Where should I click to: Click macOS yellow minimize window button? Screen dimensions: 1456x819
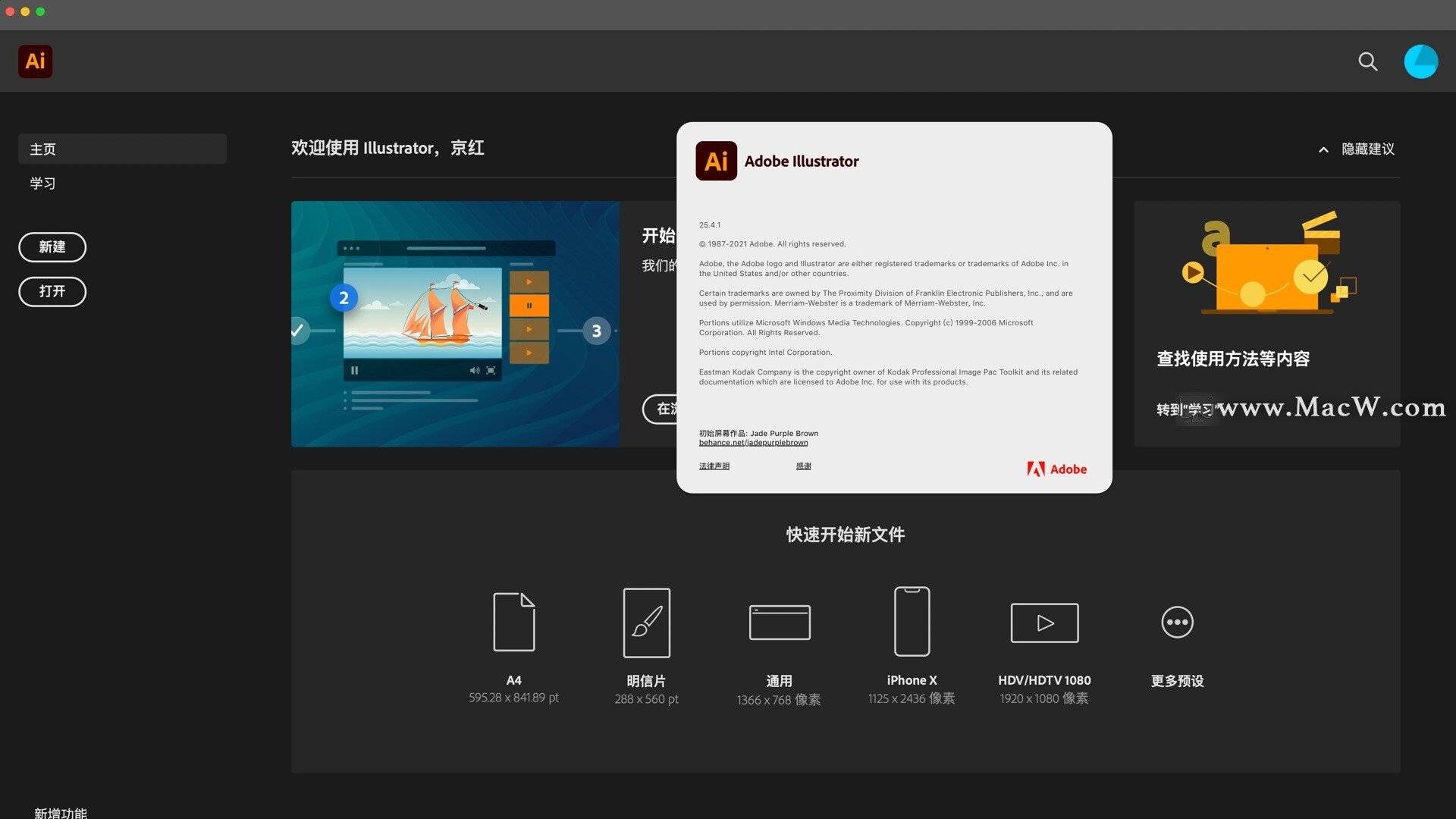25,11
